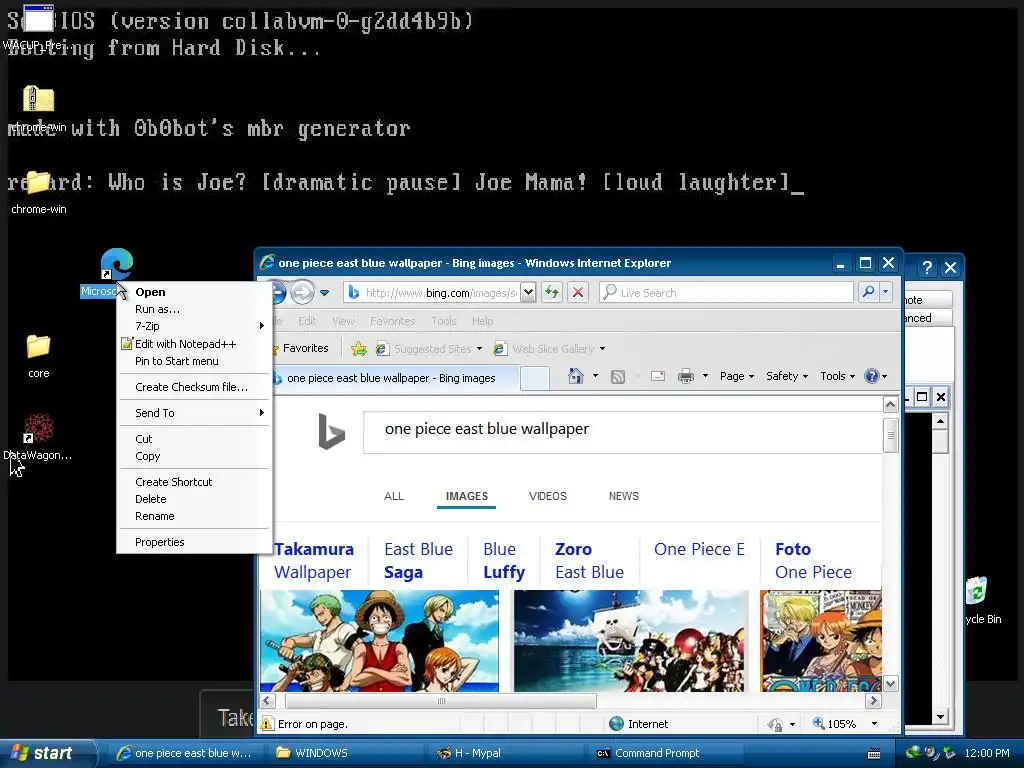This screenshot has height=768, width=1024.
Task: Click the IE Help question mark icon
Action: (871, 376)
